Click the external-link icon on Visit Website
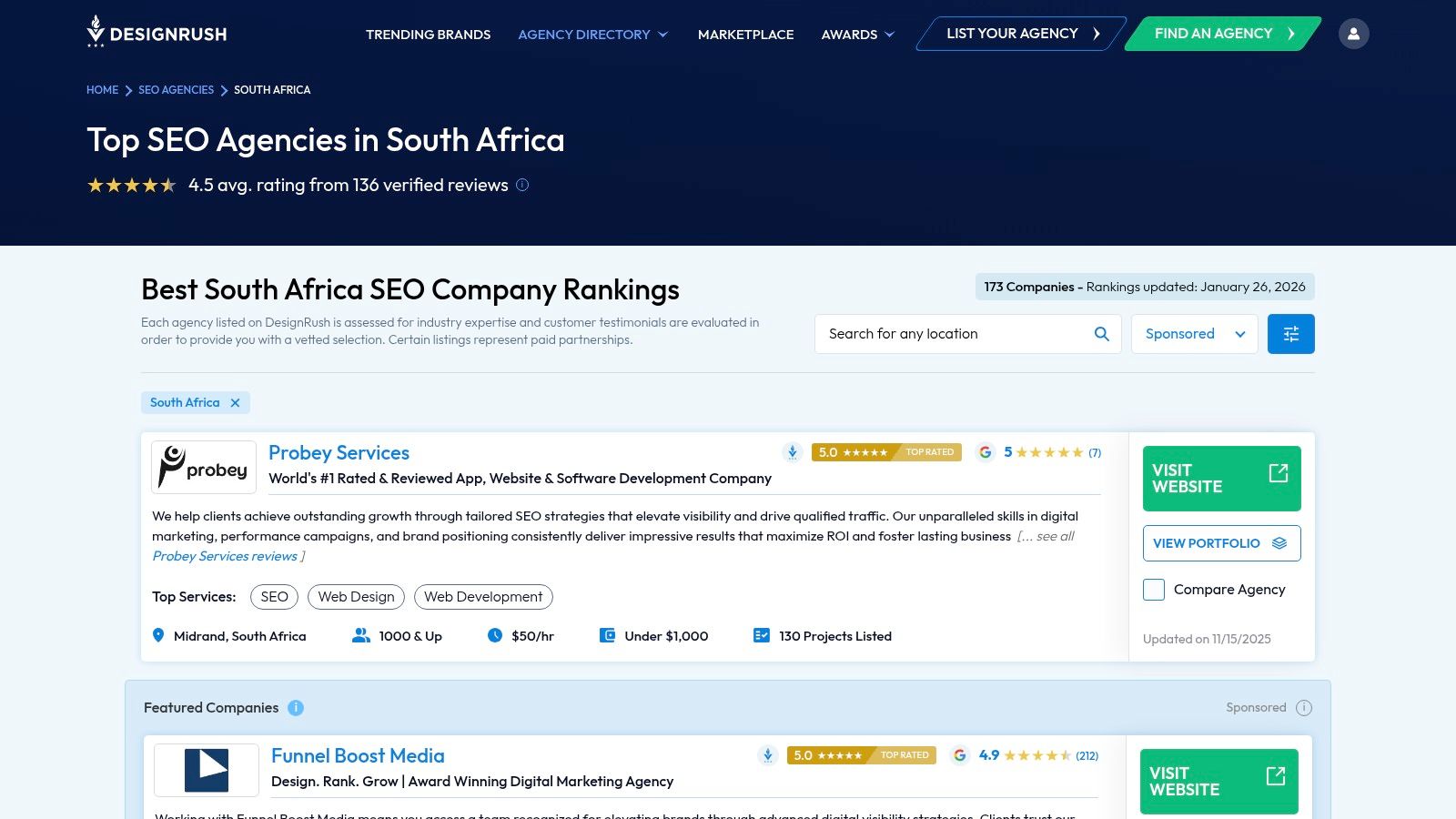The width and height of the screenshot is (1456, 819). (x=1279, y=472)
